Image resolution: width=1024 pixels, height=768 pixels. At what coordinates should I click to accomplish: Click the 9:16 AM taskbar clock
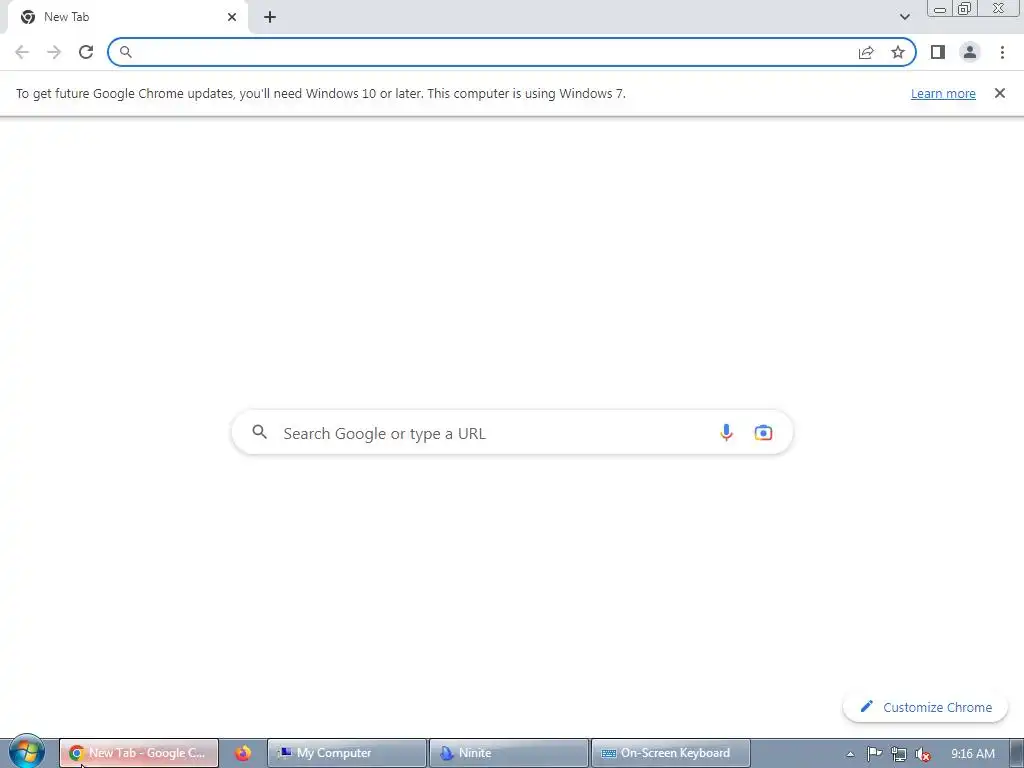[x=972, y=754]
